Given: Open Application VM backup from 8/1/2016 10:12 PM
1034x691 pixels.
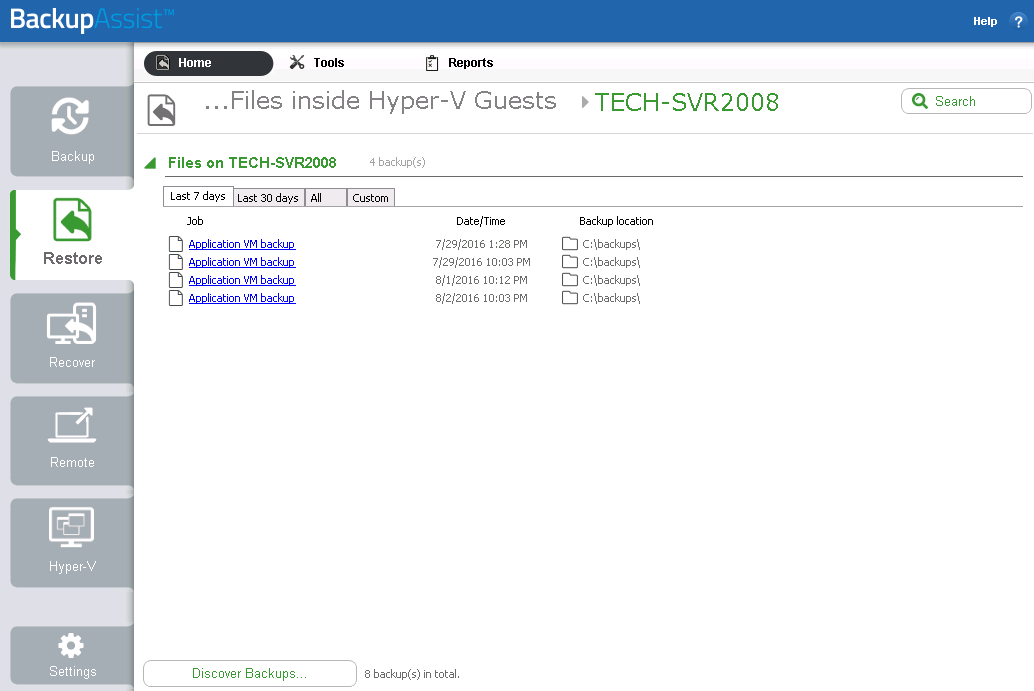Looking at the screenshot, I should tap(241, 280).
